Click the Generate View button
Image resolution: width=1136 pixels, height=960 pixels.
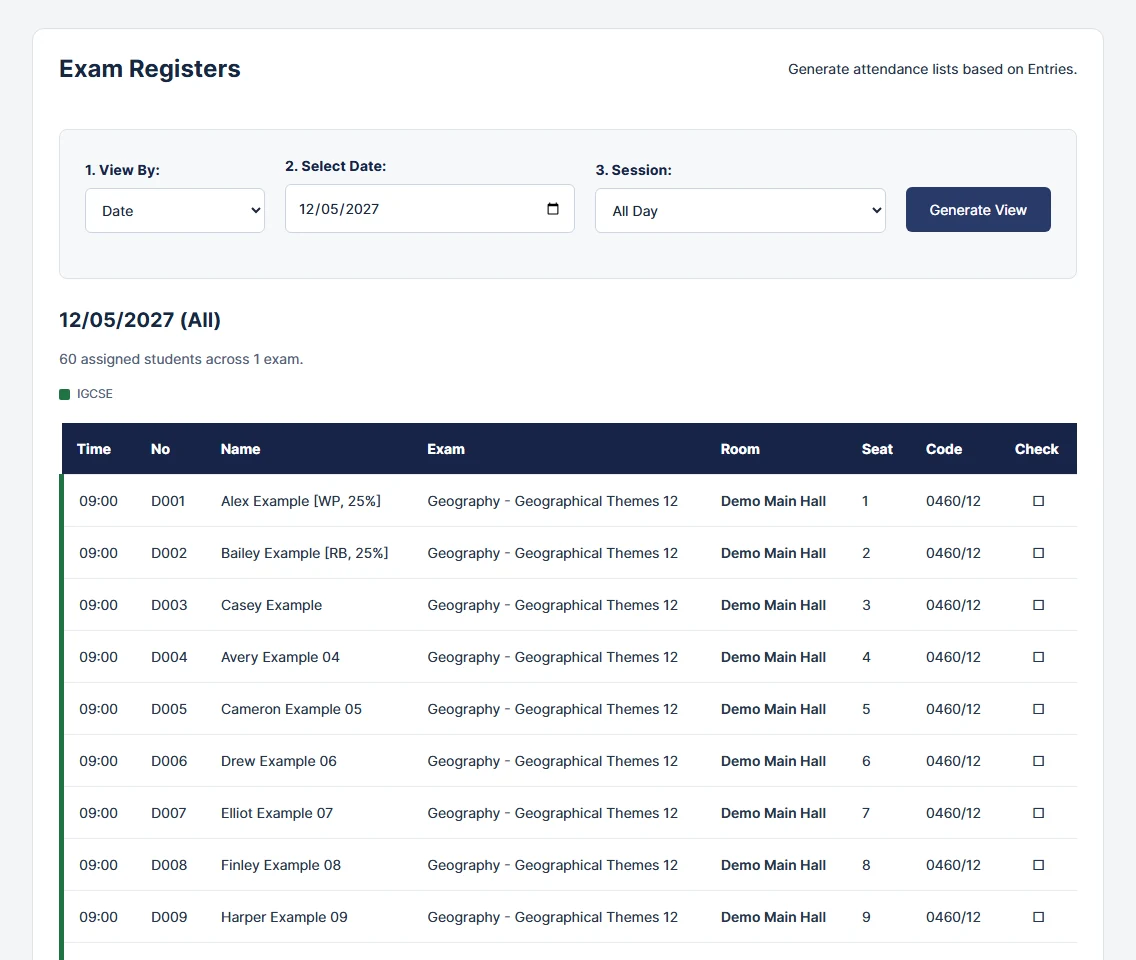(978, 209)
